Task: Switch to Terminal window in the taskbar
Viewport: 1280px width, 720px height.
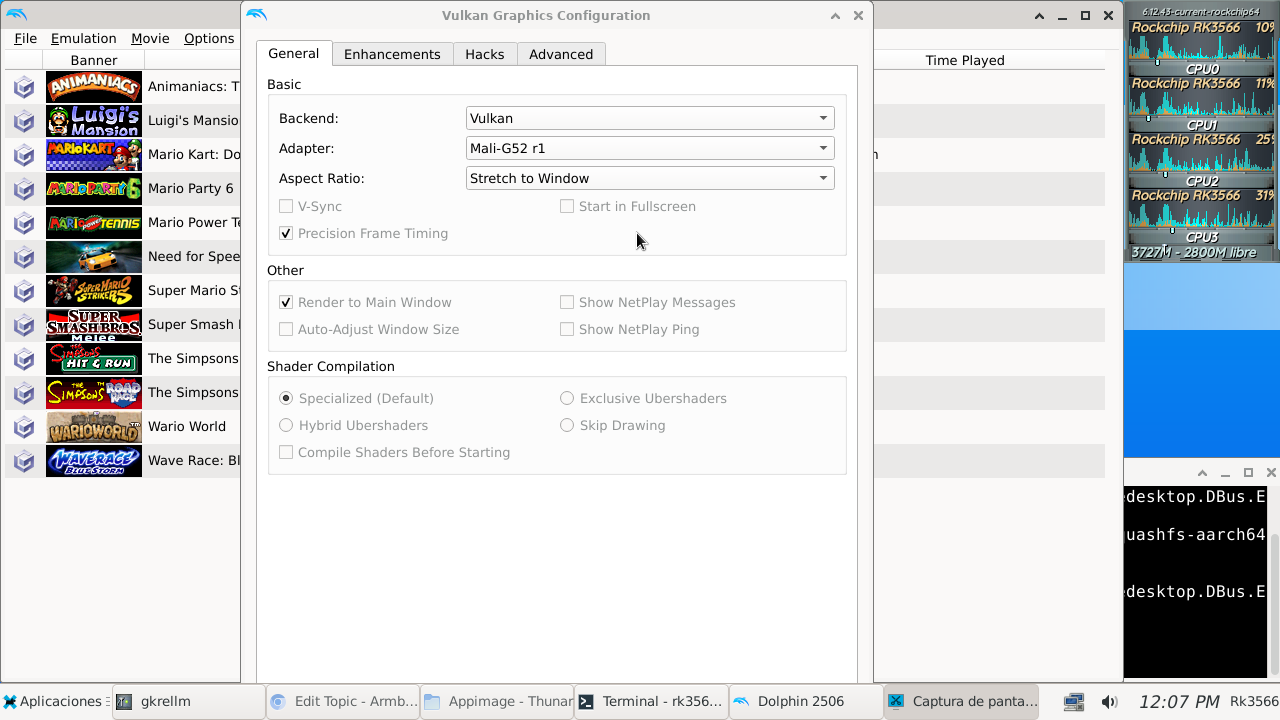Action: coord(651,702)
